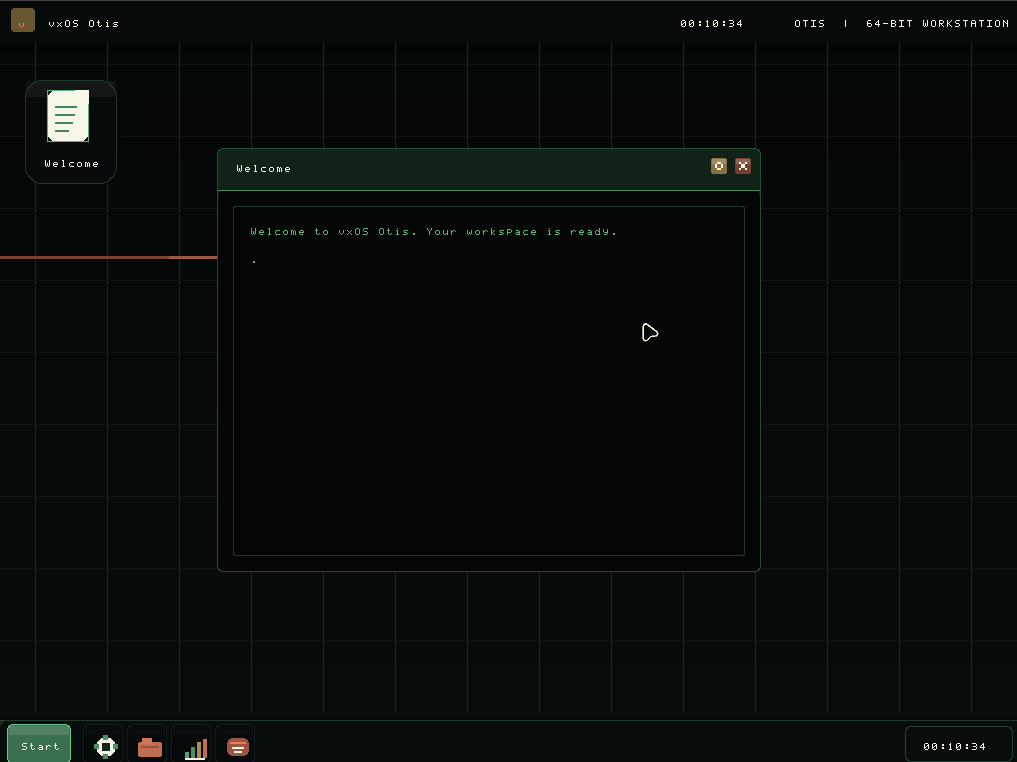The width and height of the screenshot is (1017, 762).
Task: Click the vxOS Otis title text
Action: pos(84,23)
